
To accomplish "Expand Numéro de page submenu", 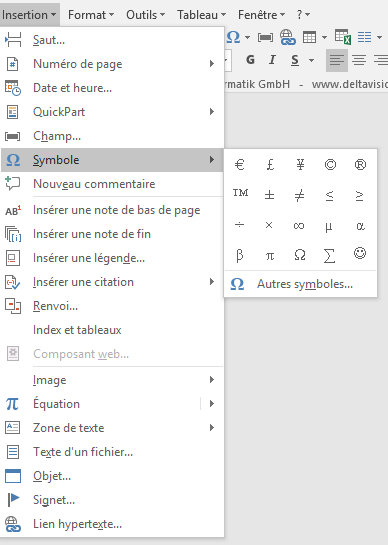I will click(112, 64).
